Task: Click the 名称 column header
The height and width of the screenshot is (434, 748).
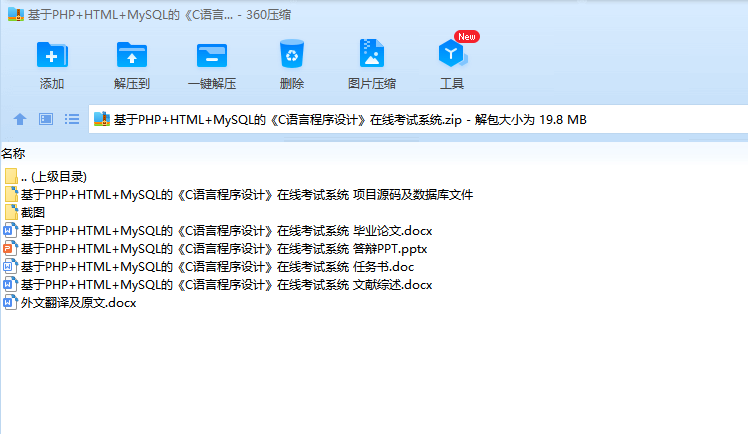Action: tap(13, 154)
